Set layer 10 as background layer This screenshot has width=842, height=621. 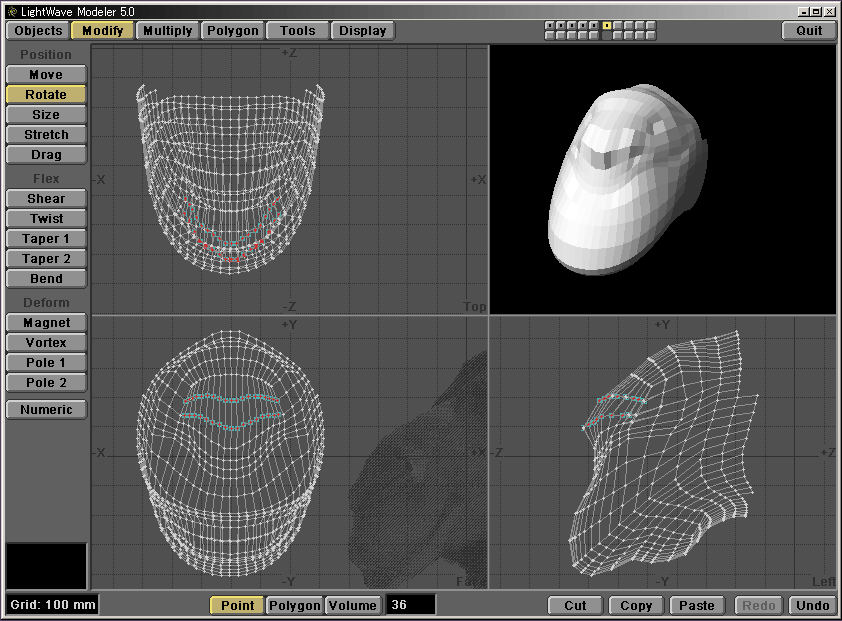(651, 35)
